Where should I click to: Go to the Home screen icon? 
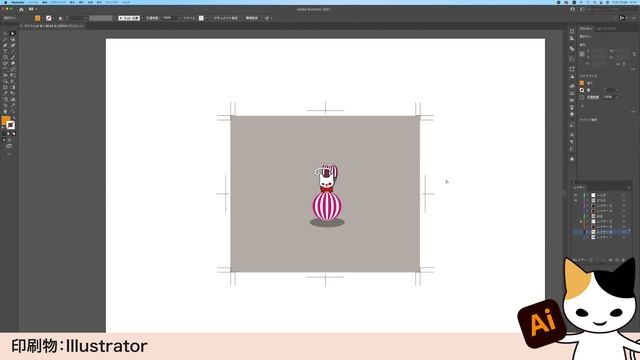click(21, 9)
